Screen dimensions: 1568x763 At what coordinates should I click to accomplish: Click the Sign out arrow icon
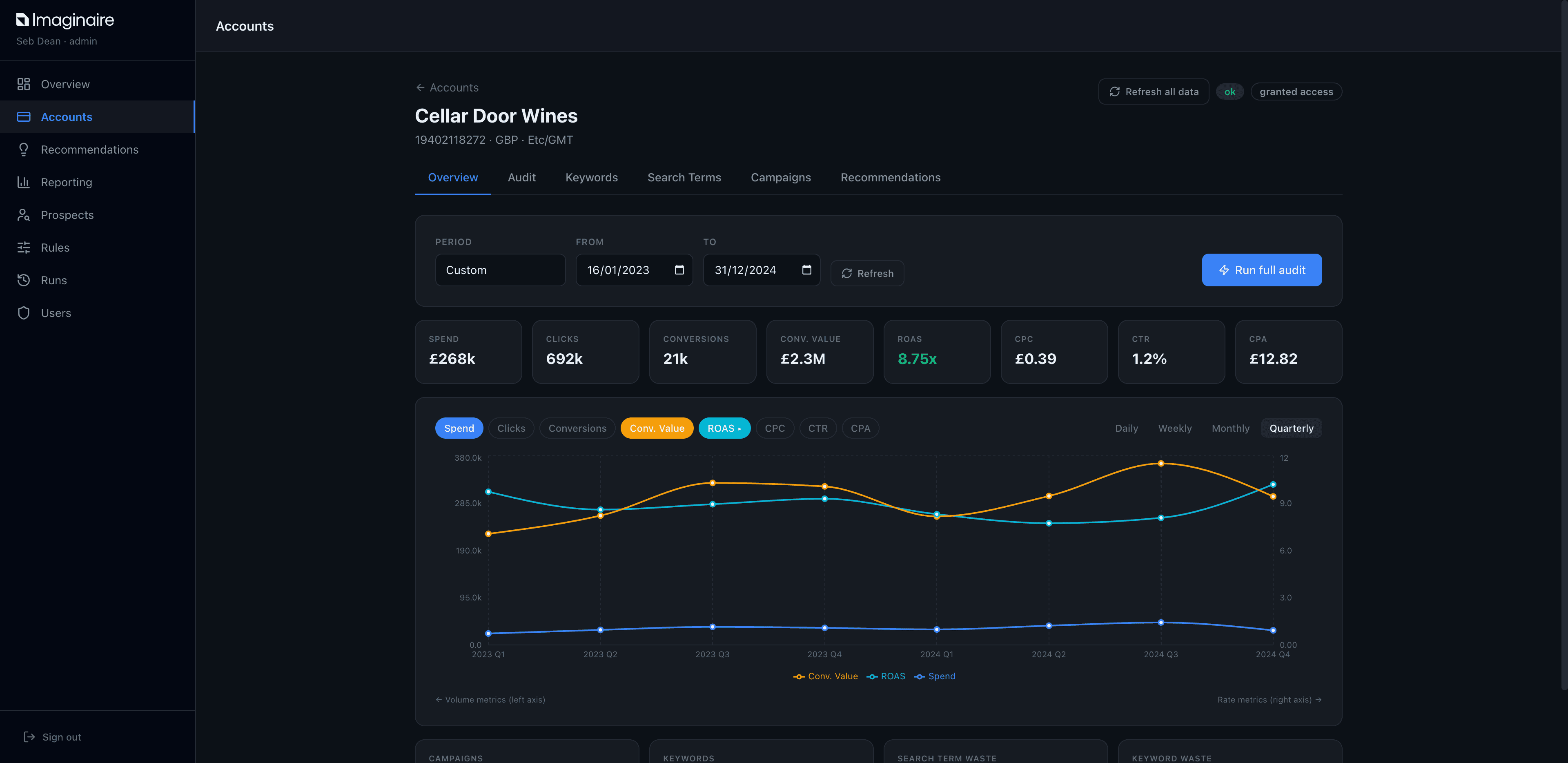[29, 737]
